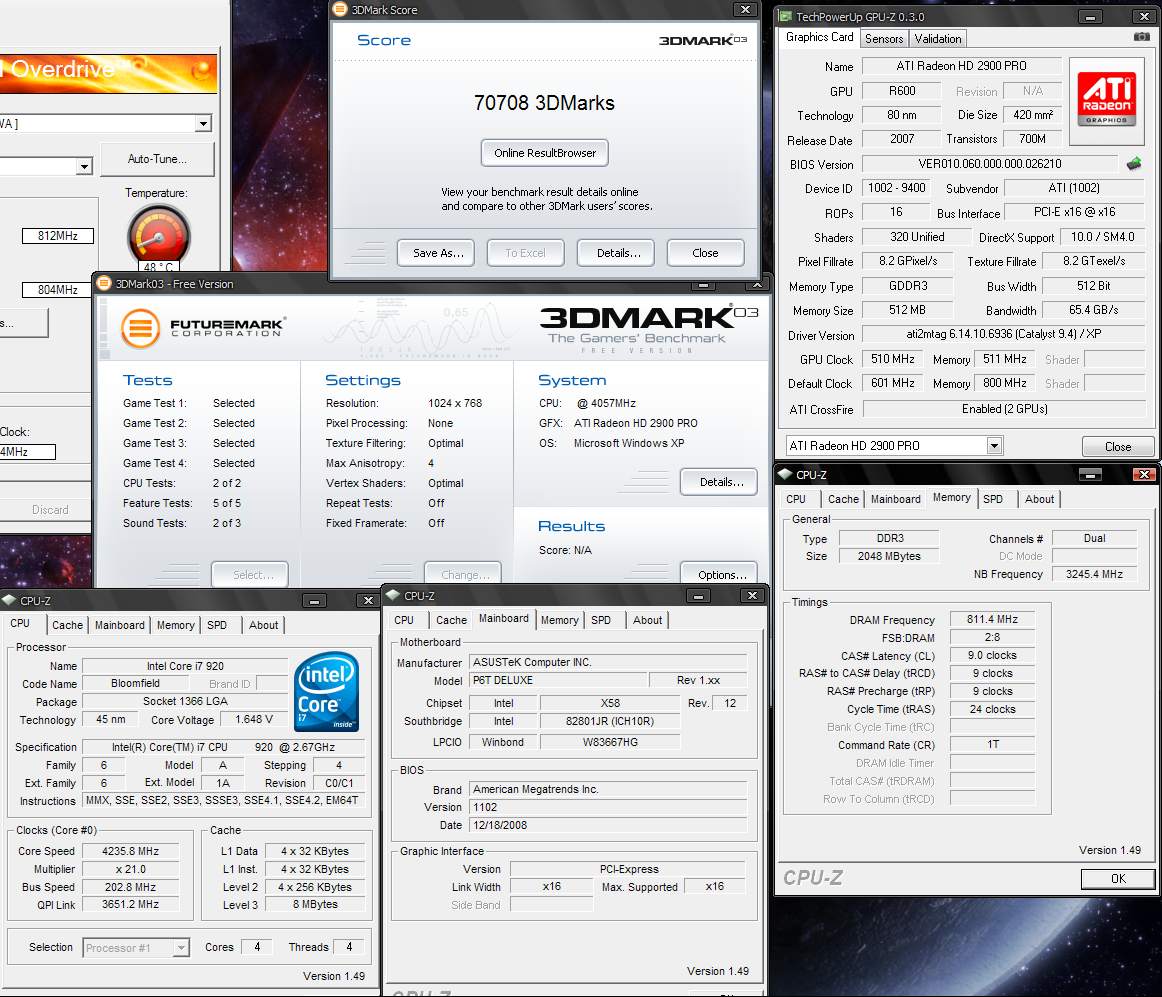The height and width of the screenshot is (997, 1162).
Task: Click the BIOS Date 12/18/2008 field
Action: click(x=608, y=825)
